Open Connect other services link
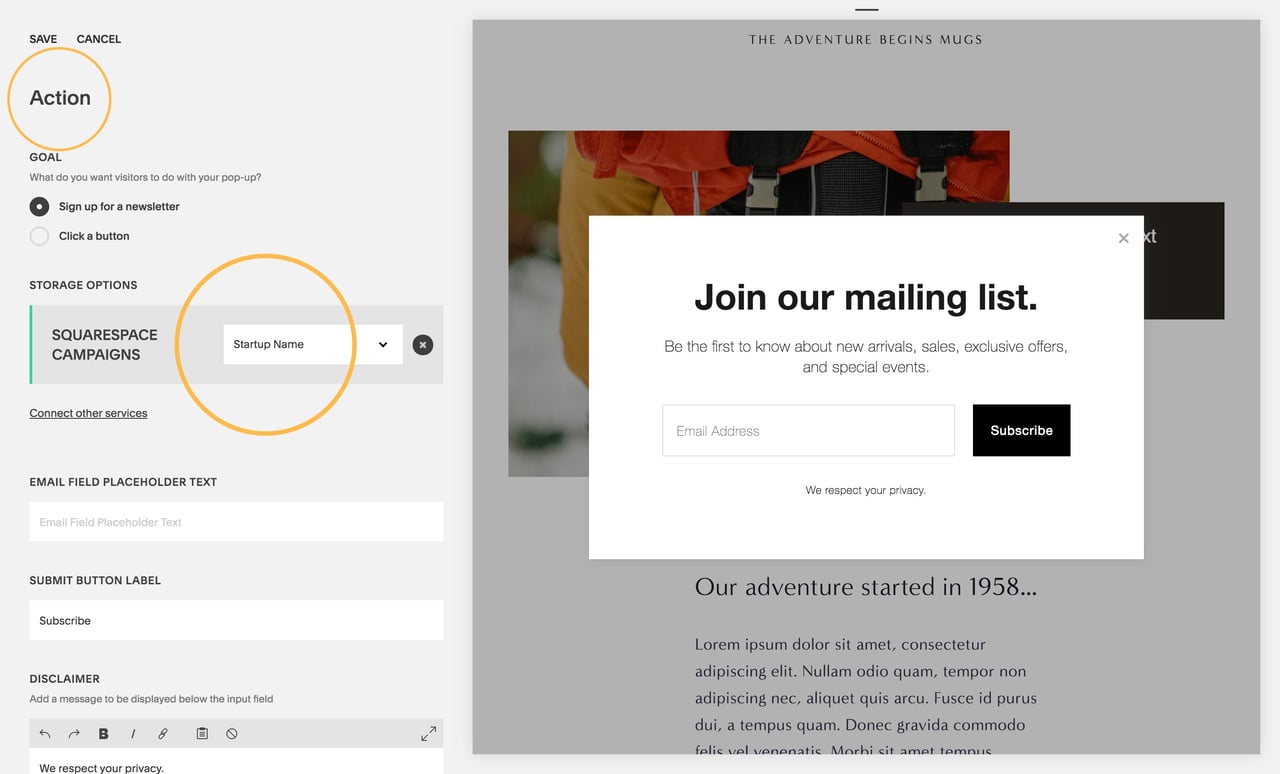Viewport: 1280px width, 774px height. click(88, 412)
